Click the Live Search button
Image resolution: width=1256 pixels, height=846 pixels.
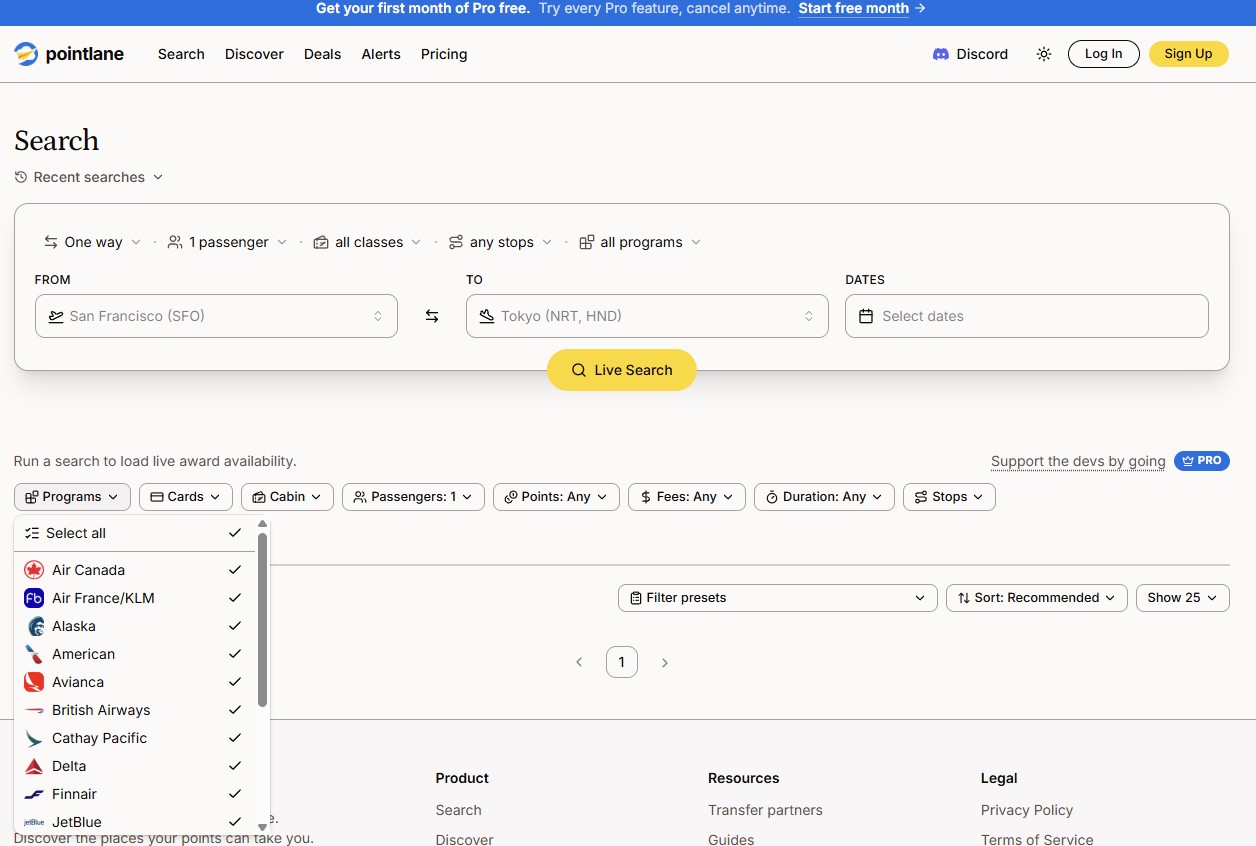click(622, 370)
